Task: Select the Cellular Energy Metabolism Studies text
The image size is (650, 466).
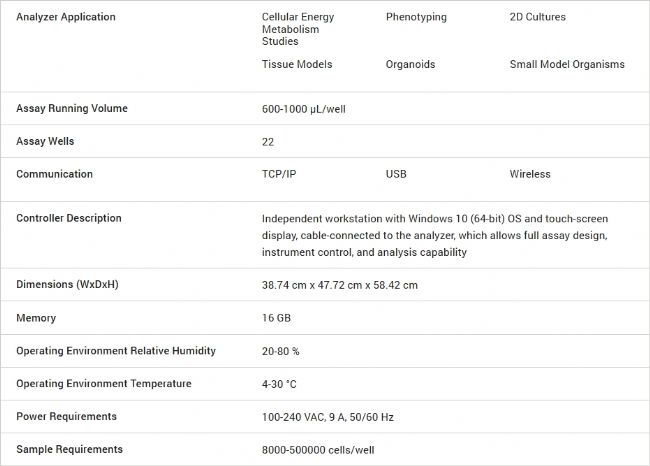Action: pyautogui.click(x=298, y=29)
